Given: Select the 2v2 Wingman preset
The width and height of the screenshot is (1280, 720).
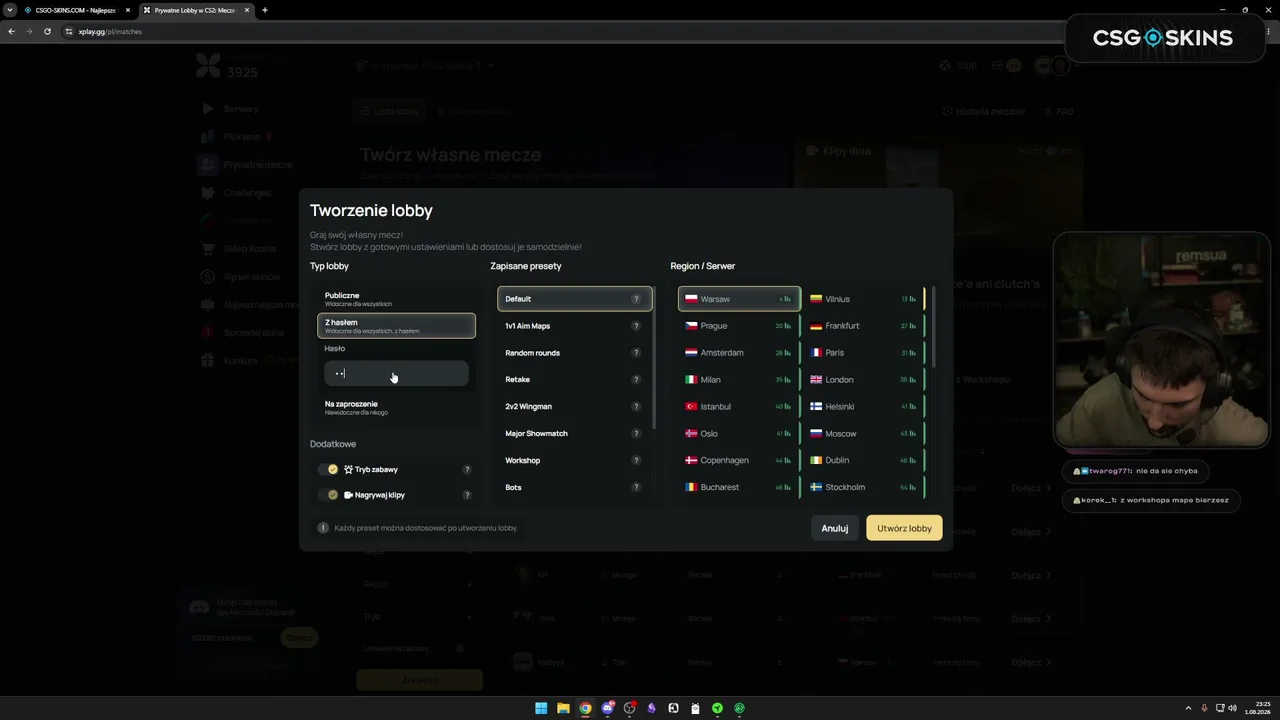Looking at the screenshot, I should click(x=575, y=407).
